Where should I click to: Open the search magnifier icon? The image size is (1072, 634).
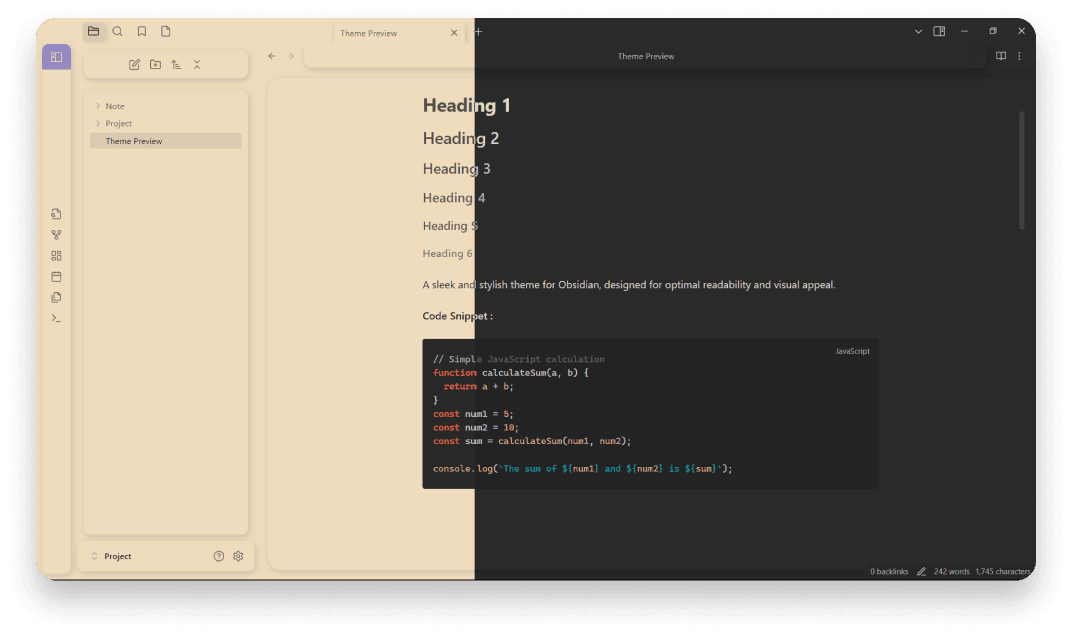pyautogui.click(x=118, y=31)
